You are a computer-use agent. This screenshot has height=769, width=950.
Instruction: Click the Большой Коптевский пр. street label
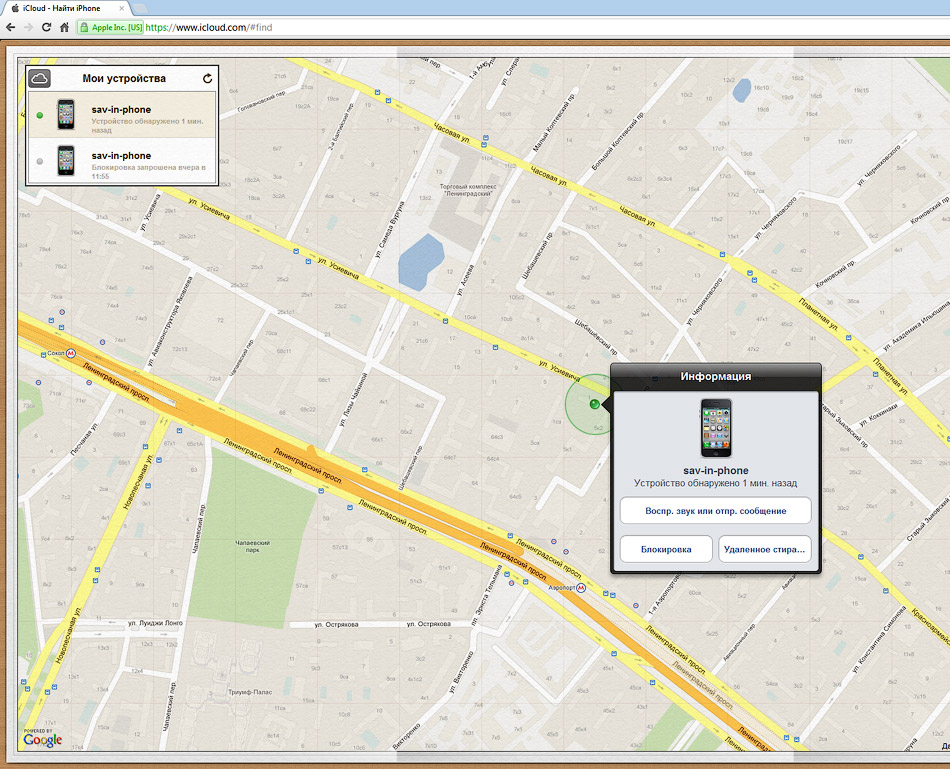[x=617, y=141]
